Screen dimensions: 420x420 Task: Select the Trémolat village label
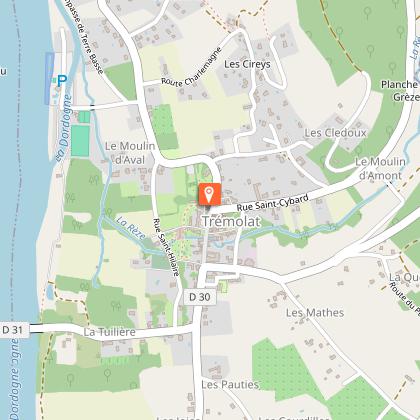click(231, 221)
